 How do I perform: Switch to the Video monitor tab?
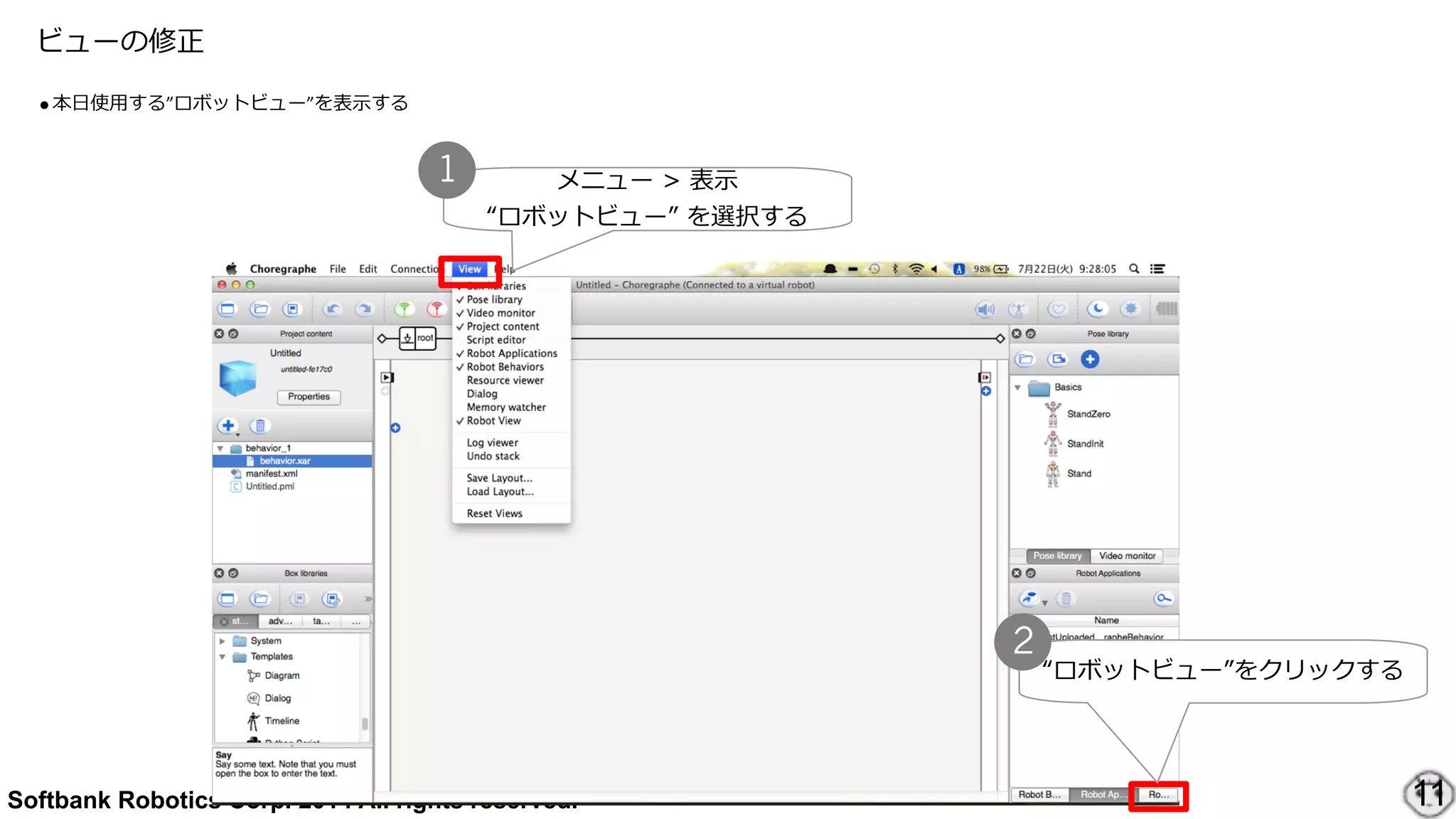click(1127, 556)
